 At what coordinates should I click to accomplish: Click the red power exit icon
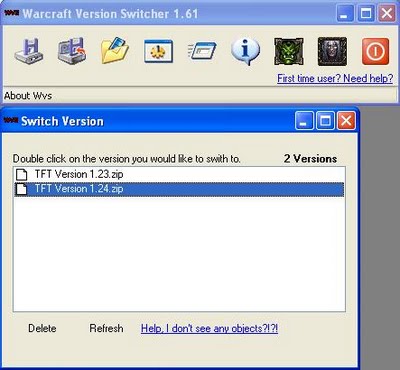coord(375,51)
